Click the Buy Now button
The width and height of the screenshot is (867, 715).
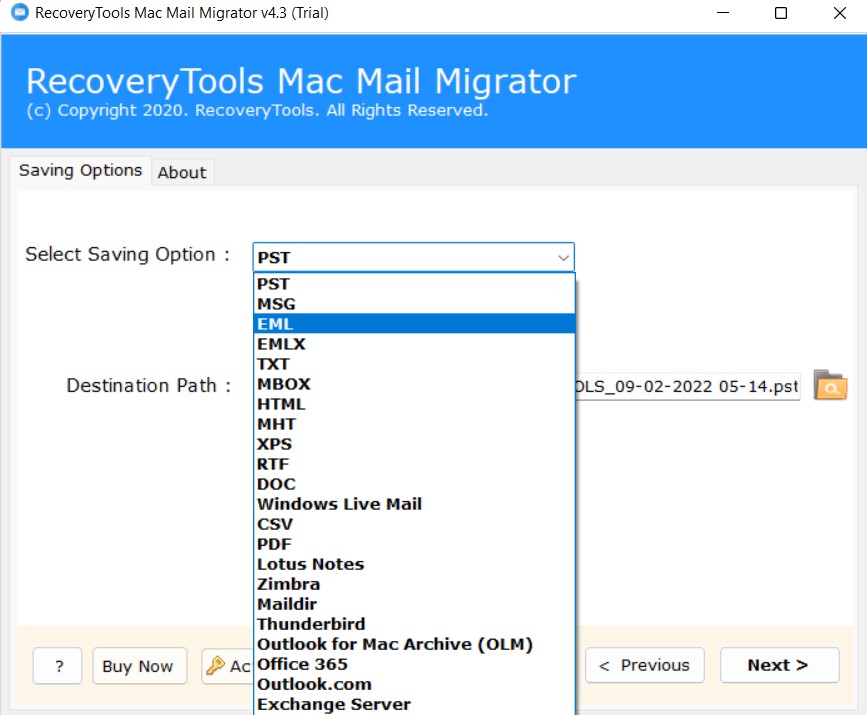pyautogui.click(x=139, y=666)
